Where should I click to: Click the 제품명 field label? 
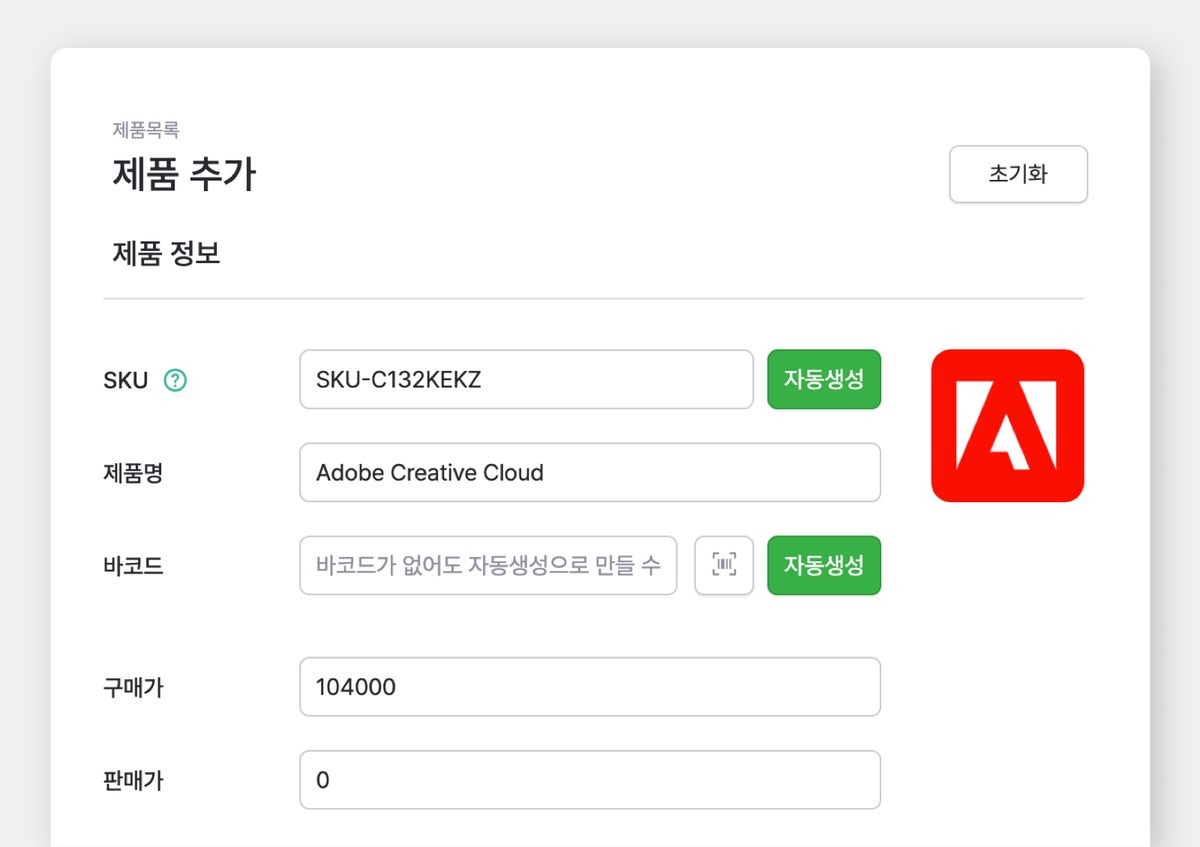pos(134,472)
